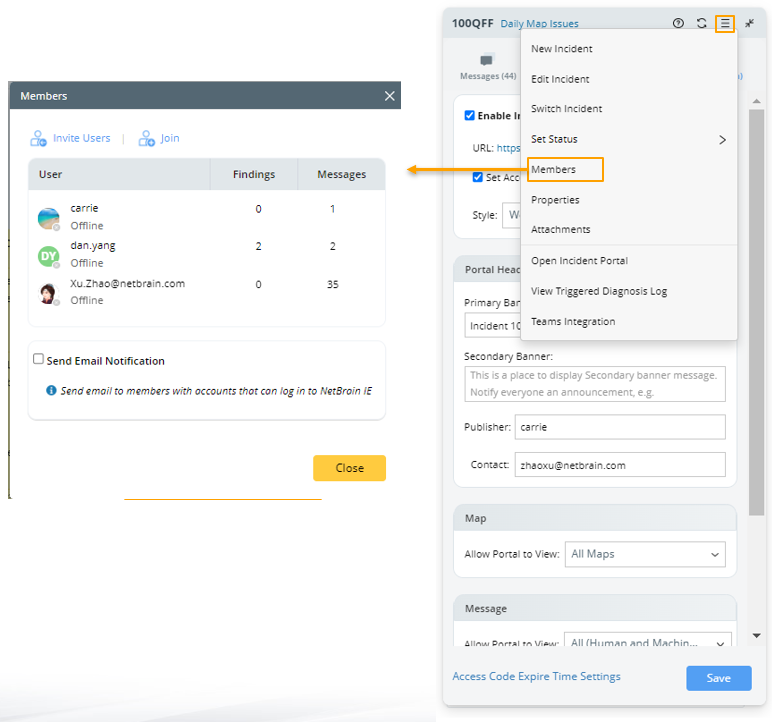Click carrie's avatar picture
772x722 pixels.
[x=49, y=218]
